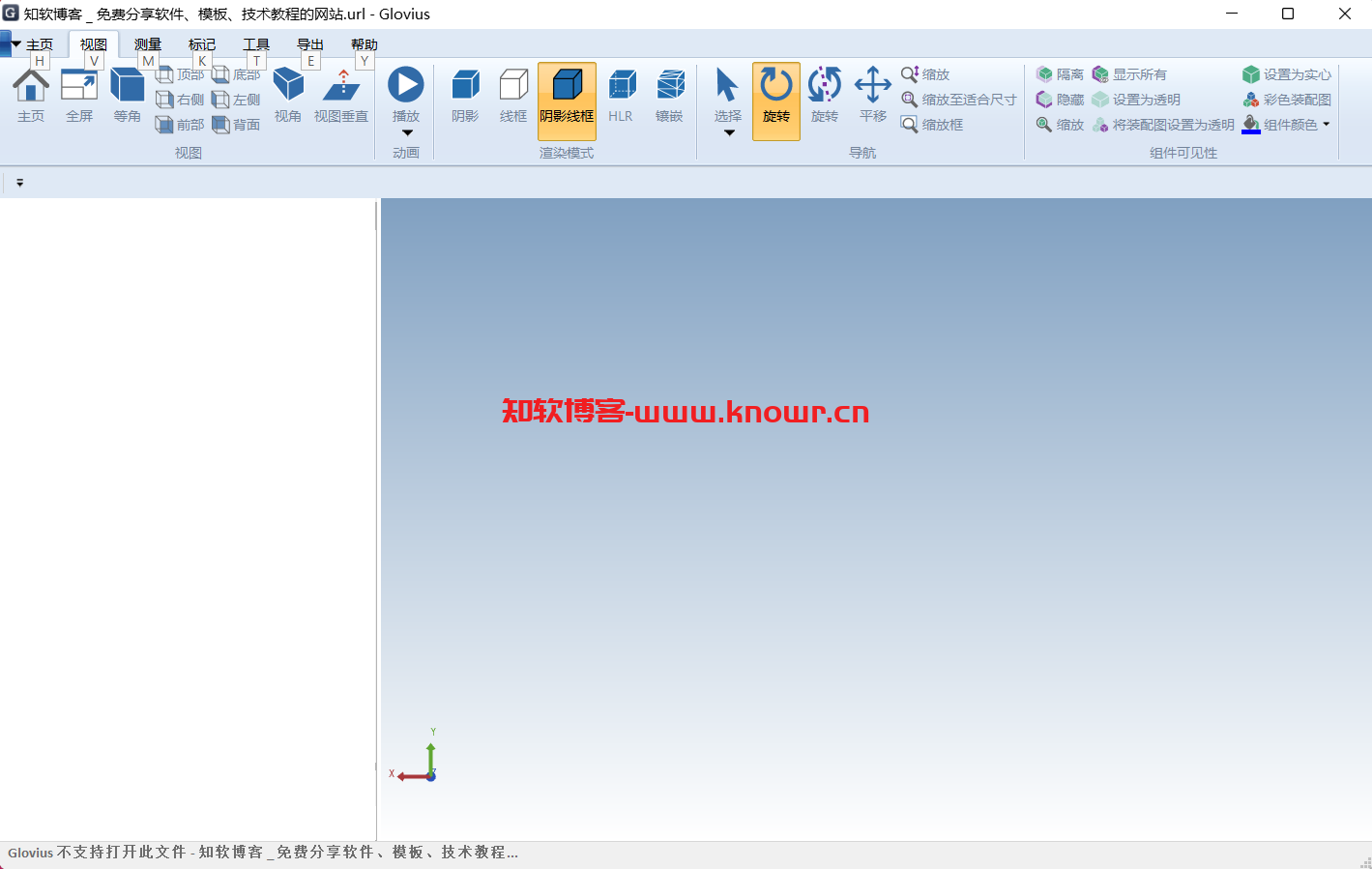Open the 主页 ribbon tab
Viewport: 1372px width, 869px height.
point(40,44)
